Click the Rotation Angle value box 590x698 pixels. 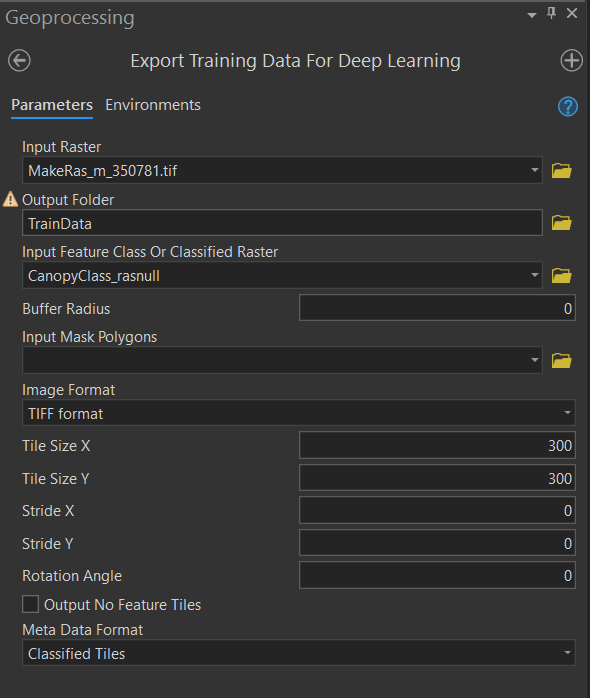click(x=437, y=575)
